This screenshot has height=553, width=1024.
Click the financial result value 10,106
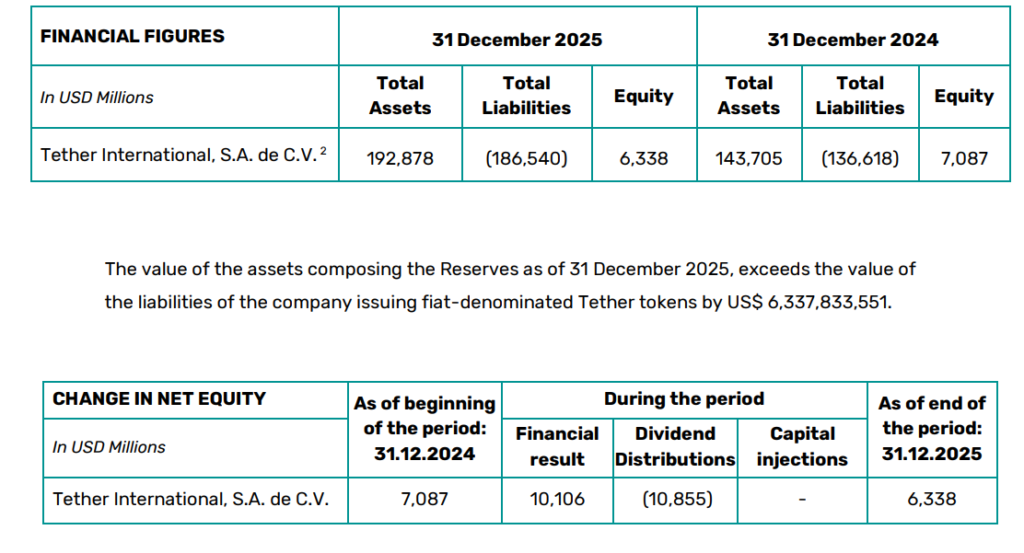click(557, 498)
